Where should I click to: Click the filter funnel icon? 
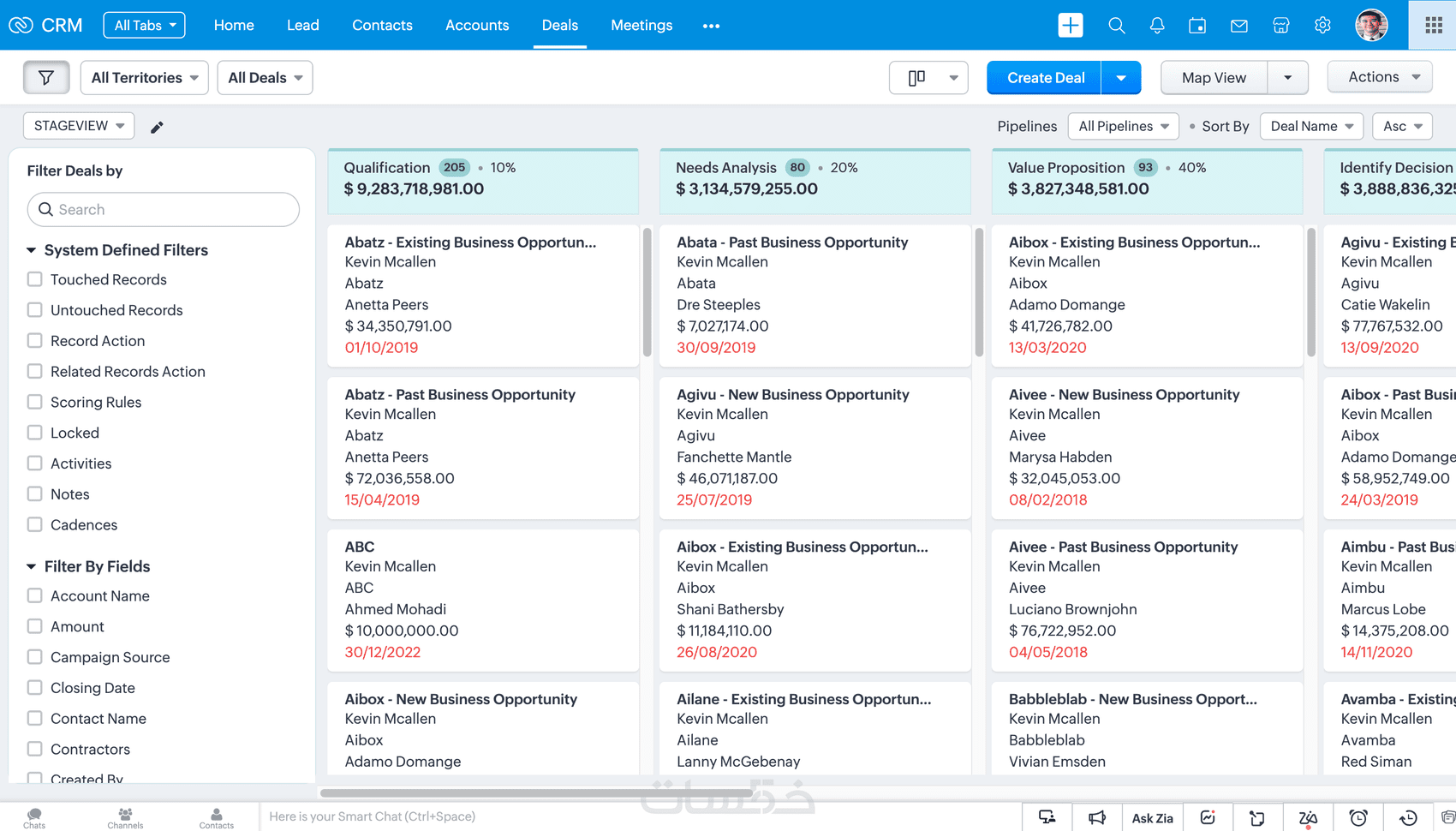point(46,78)
